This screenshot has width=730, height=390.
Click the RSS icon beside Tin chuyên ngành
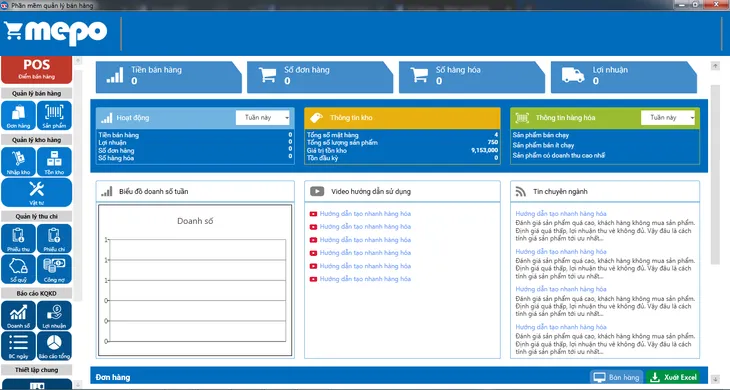520,191
